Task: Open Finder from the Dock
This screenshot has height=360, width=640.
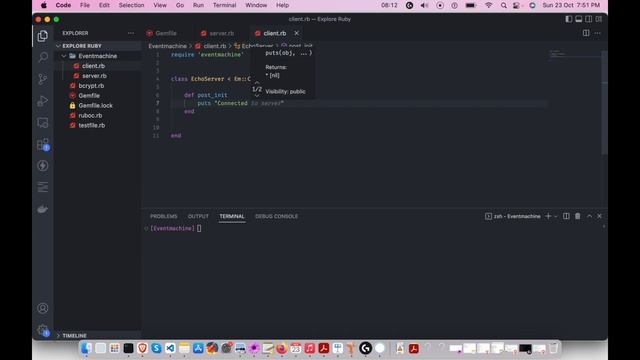Action: coord(86,348)
